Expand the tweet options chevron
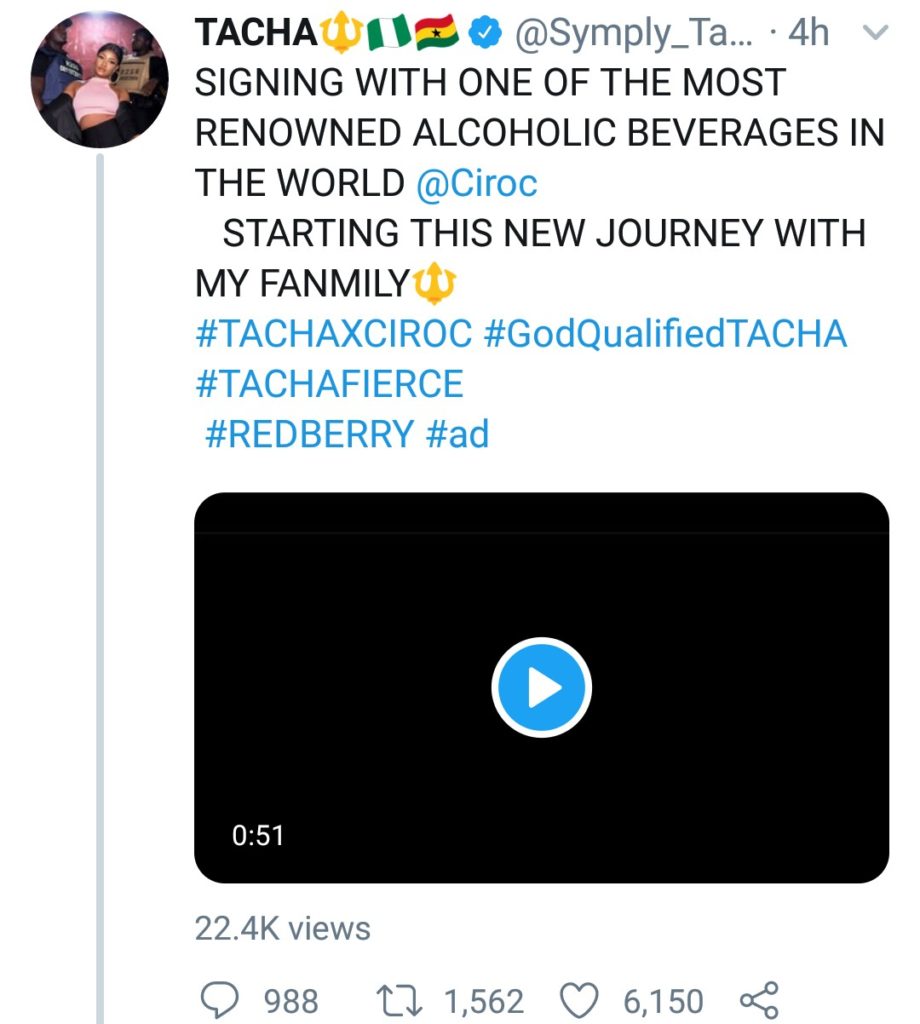Image resolution: width=920 pixels, height=1024 pixels. (x=875, y=33)
